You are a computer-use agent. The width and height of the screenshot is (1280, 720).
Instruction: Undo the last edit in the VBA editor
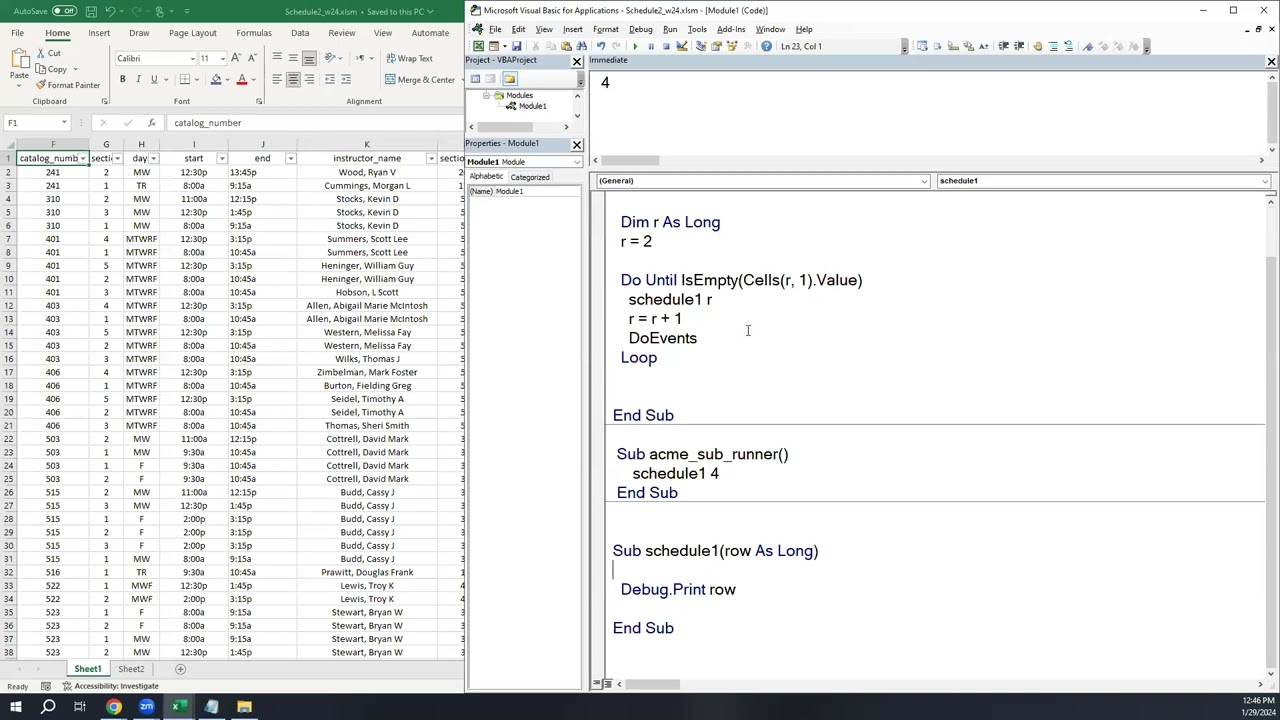pos(601,46)
